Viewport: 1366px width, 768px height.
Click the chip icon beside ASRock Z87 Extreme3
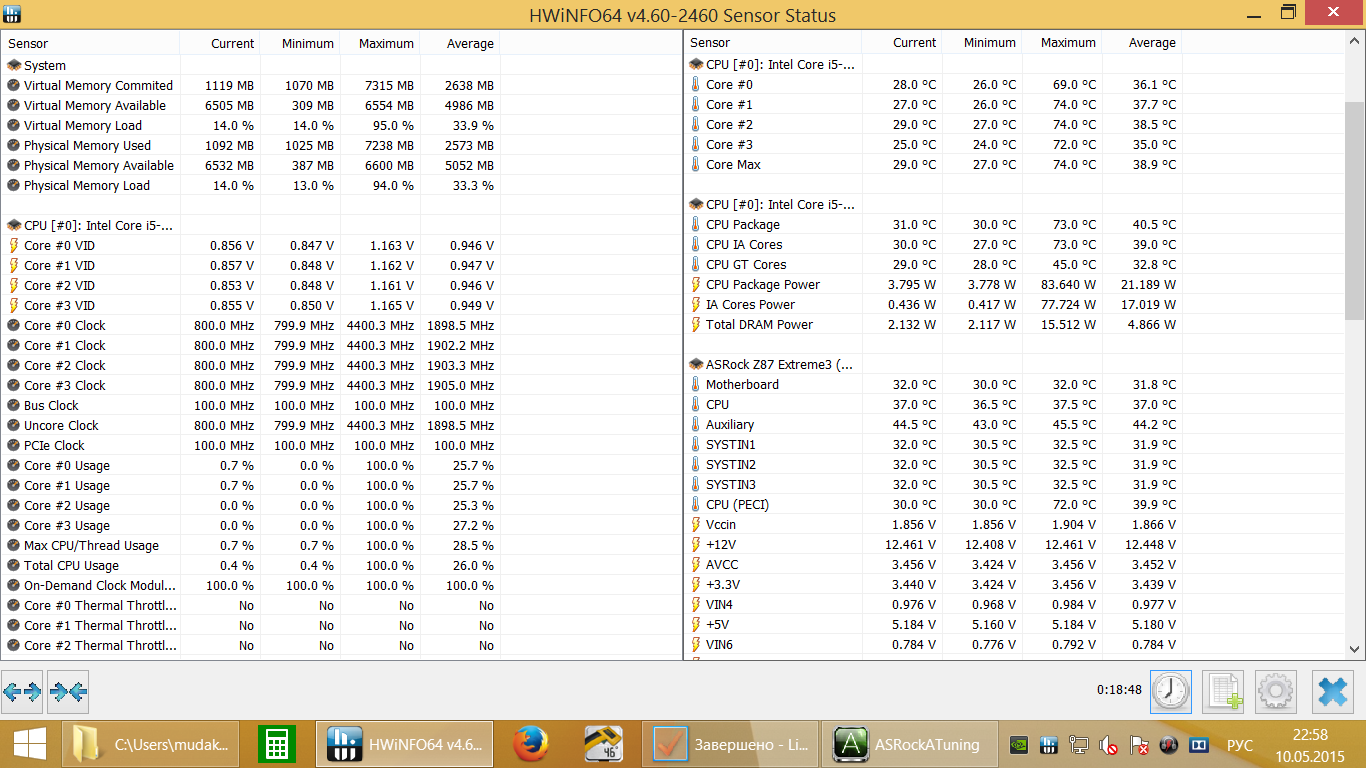[696, 365]
